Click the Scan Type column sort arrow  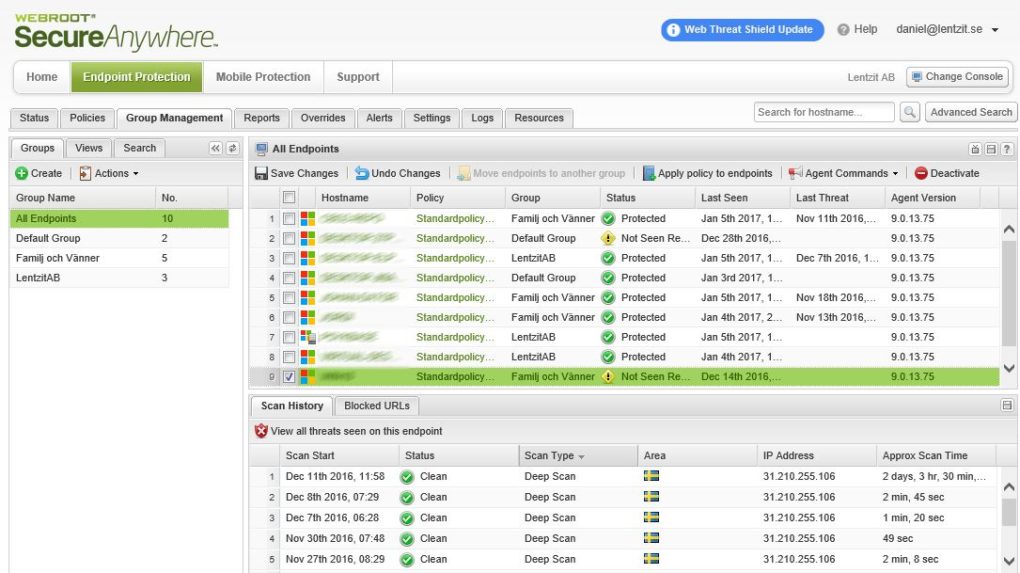(581, 457)
